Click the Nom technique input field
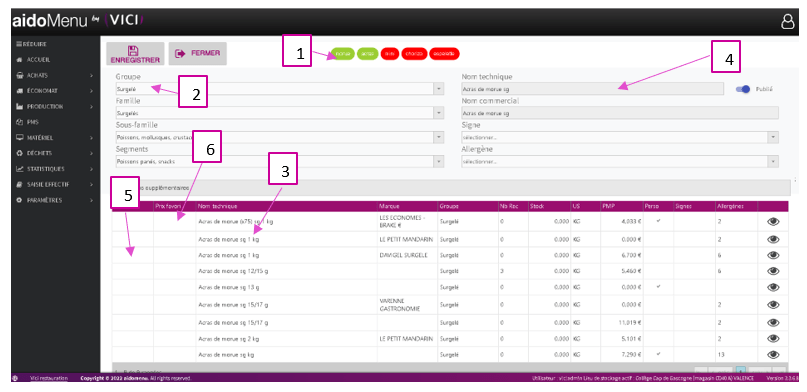807x392 pixels. point(592,89)
